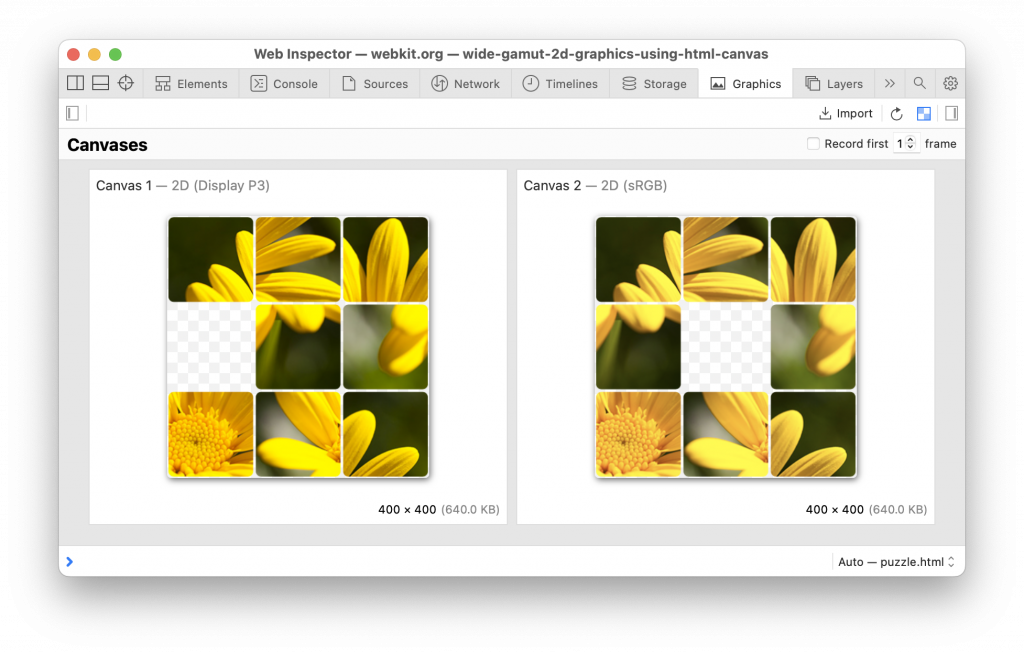Show the left navigation sidebar
This screenshot has width=1024, height=654.
tap(72, 114)
